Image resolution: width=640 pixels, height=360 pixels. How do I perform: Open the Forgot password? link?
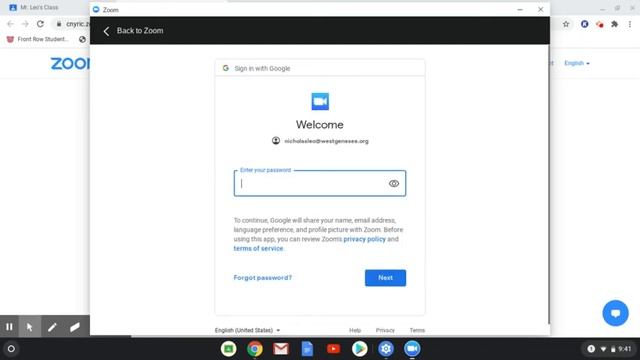(262, 278)
